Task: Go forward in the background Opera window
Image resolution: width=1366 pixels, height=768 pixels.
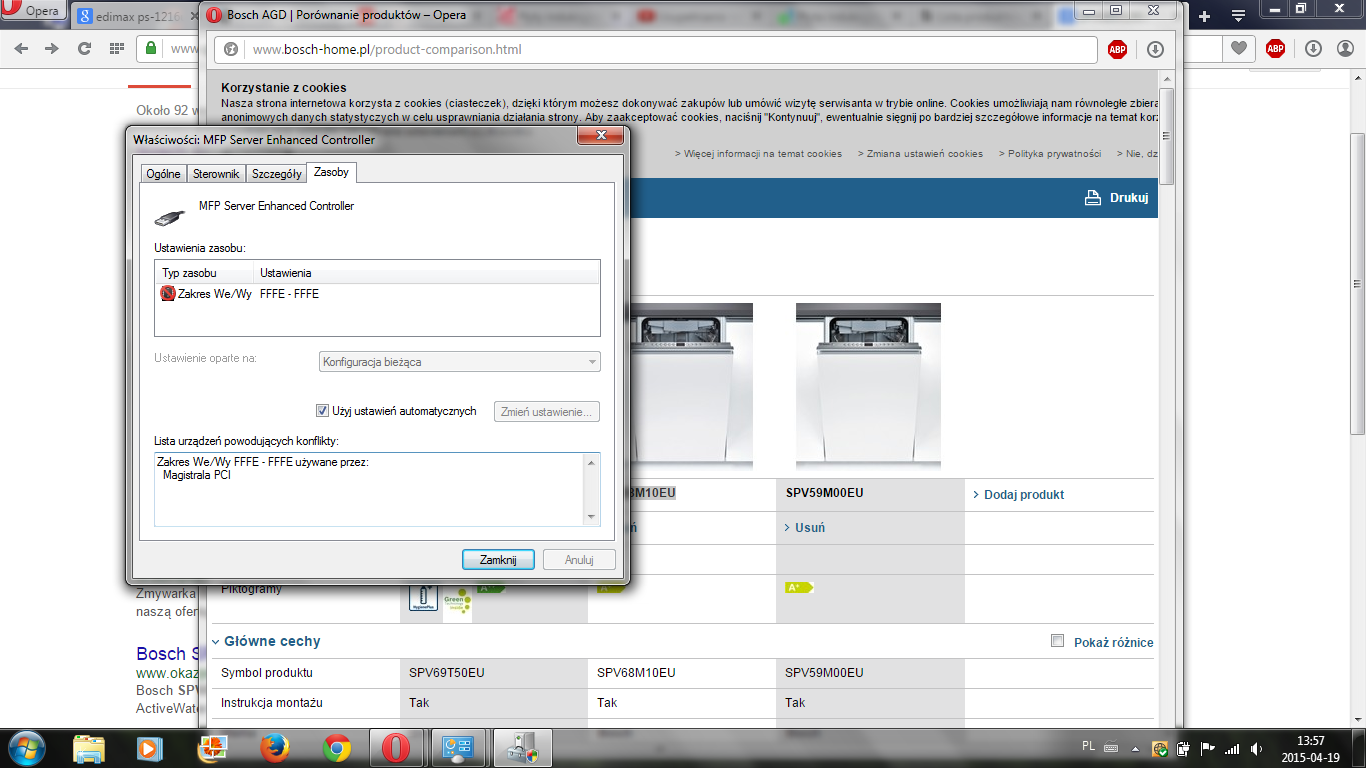Action: click(52, 48)
